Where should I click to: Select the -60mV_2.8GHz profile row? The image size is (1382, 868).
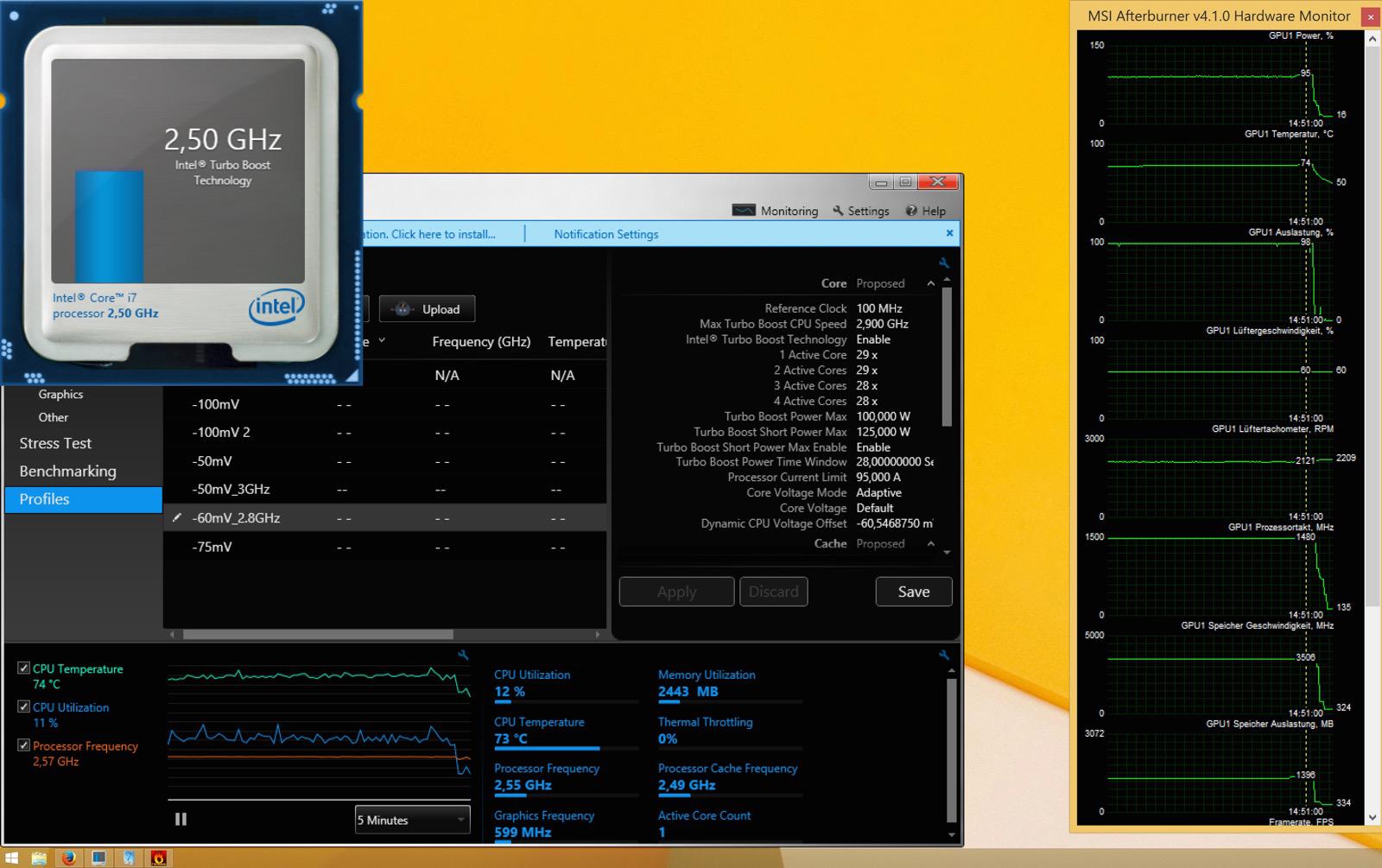[384, 517]
